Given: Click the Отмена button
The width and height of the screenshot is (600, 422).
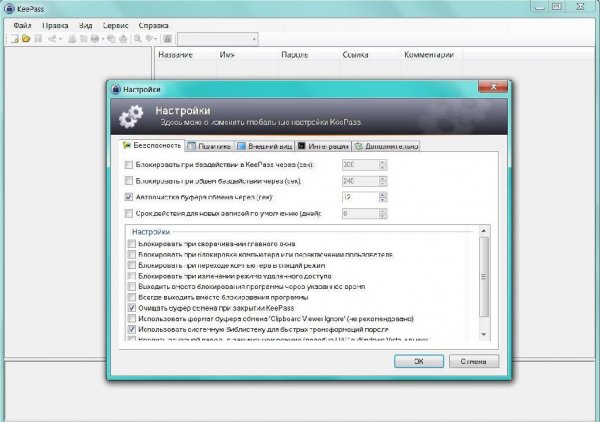Looking at the screenshot, I should click(x=474, y=361).
